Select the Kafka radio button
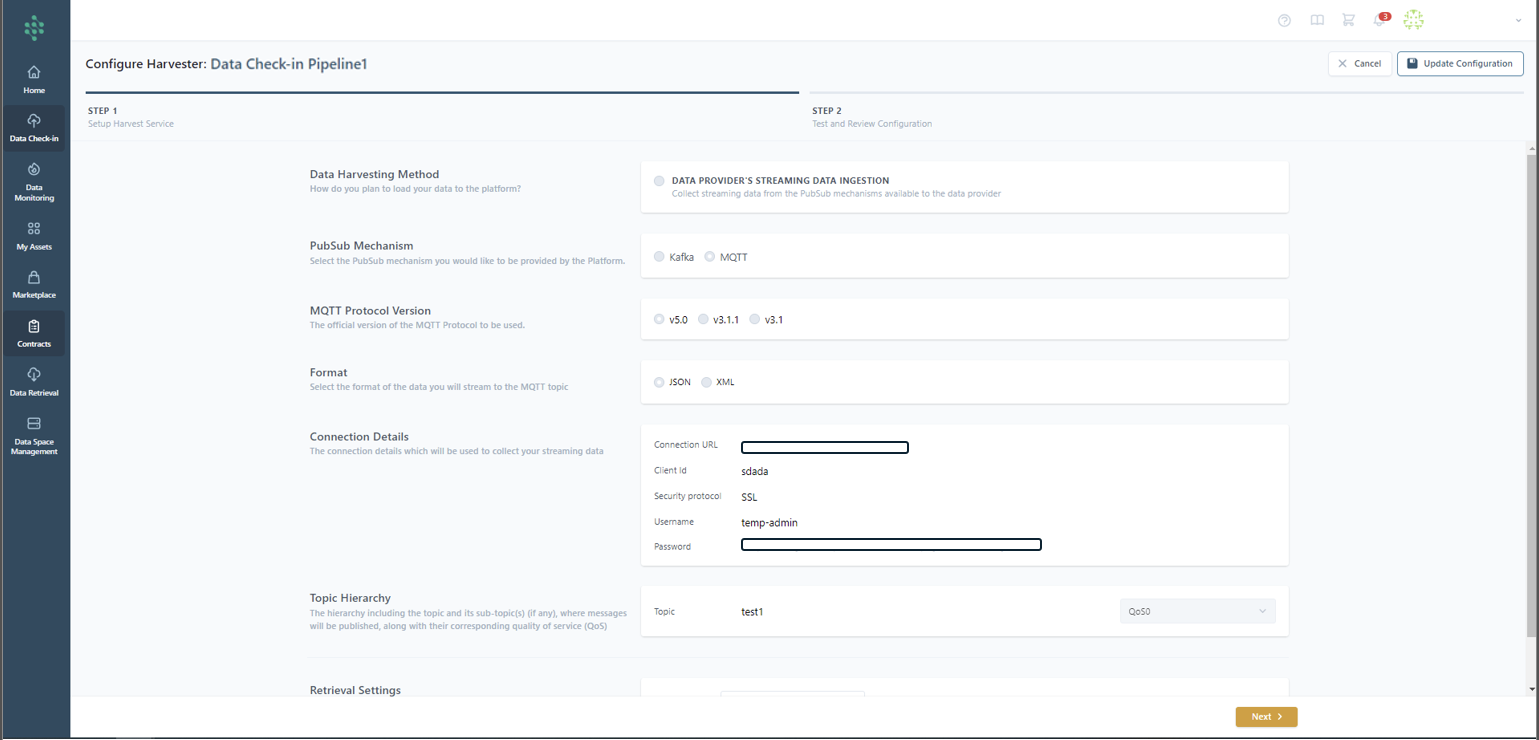Screen dimensions: 1539x740 click(x=659, y=257)
